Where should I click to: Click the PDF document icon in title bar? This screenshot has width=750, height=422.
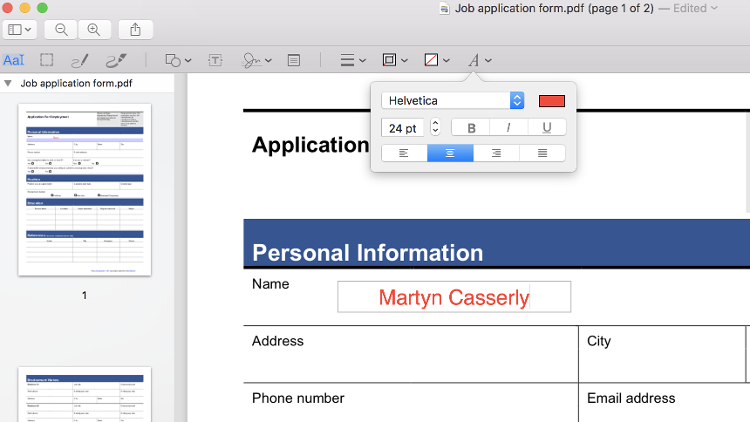click(x=444, y=9)
